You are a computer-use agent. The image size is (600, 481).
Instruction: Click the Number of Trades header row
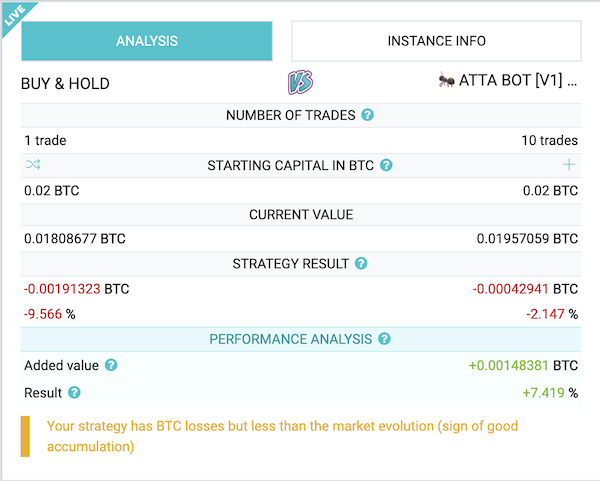tap(301, 115)
